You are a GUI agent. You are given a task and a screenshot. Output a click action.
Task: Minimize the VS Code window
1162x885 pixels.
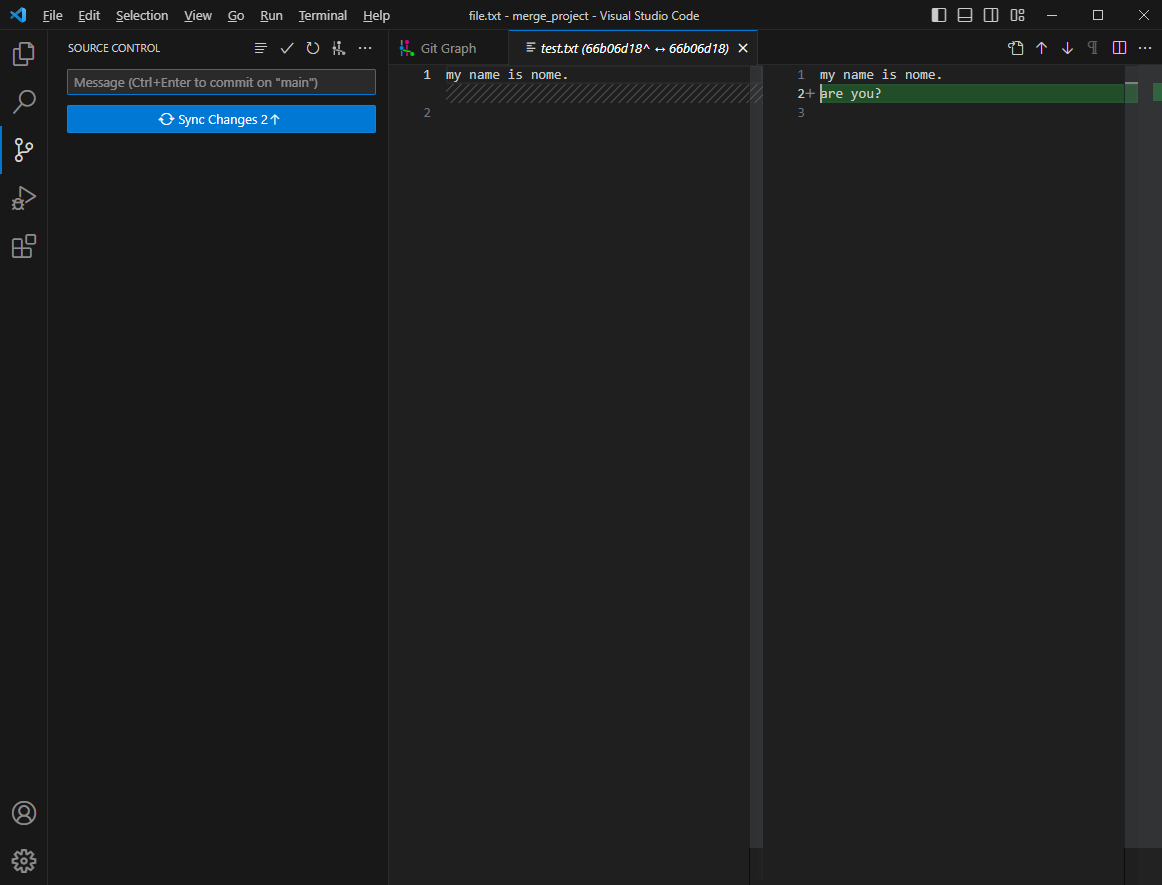(1052, 16)
